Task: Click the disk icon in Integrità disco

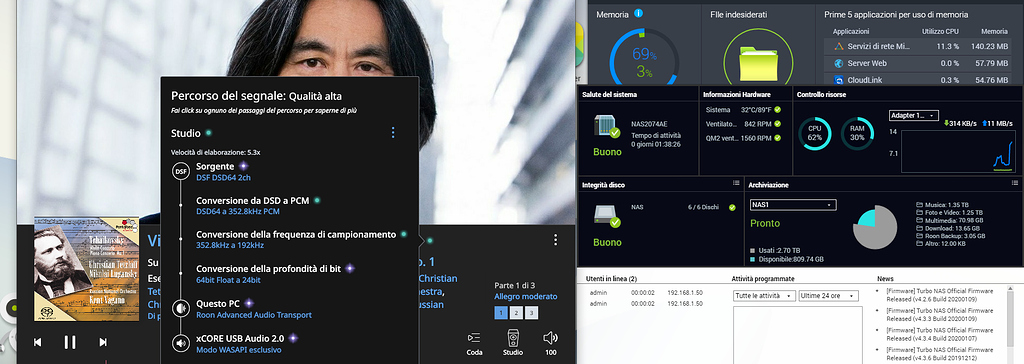Action: pos(607,216)
